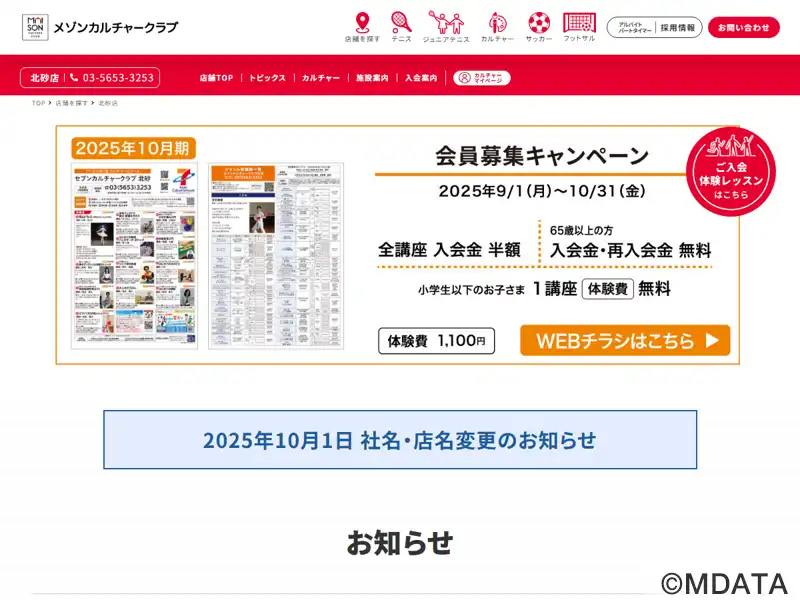This screenshot has height=600, width=800.
Task: Click the WEBチラシはこちら orange button
Action: click(x=625, y=340)
